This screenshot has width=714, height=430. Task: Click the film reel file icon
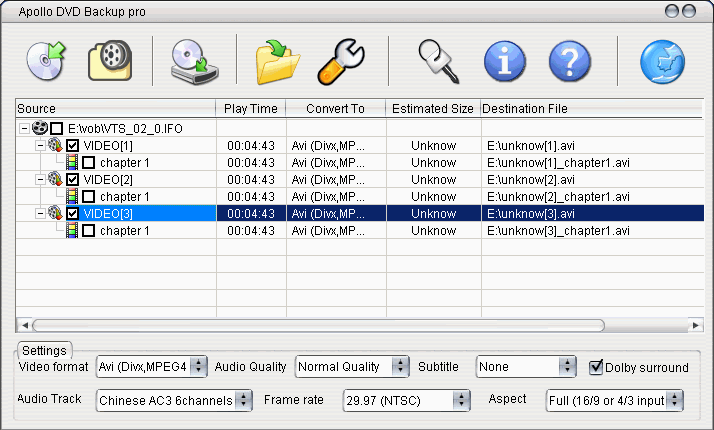tap(108, 60)
